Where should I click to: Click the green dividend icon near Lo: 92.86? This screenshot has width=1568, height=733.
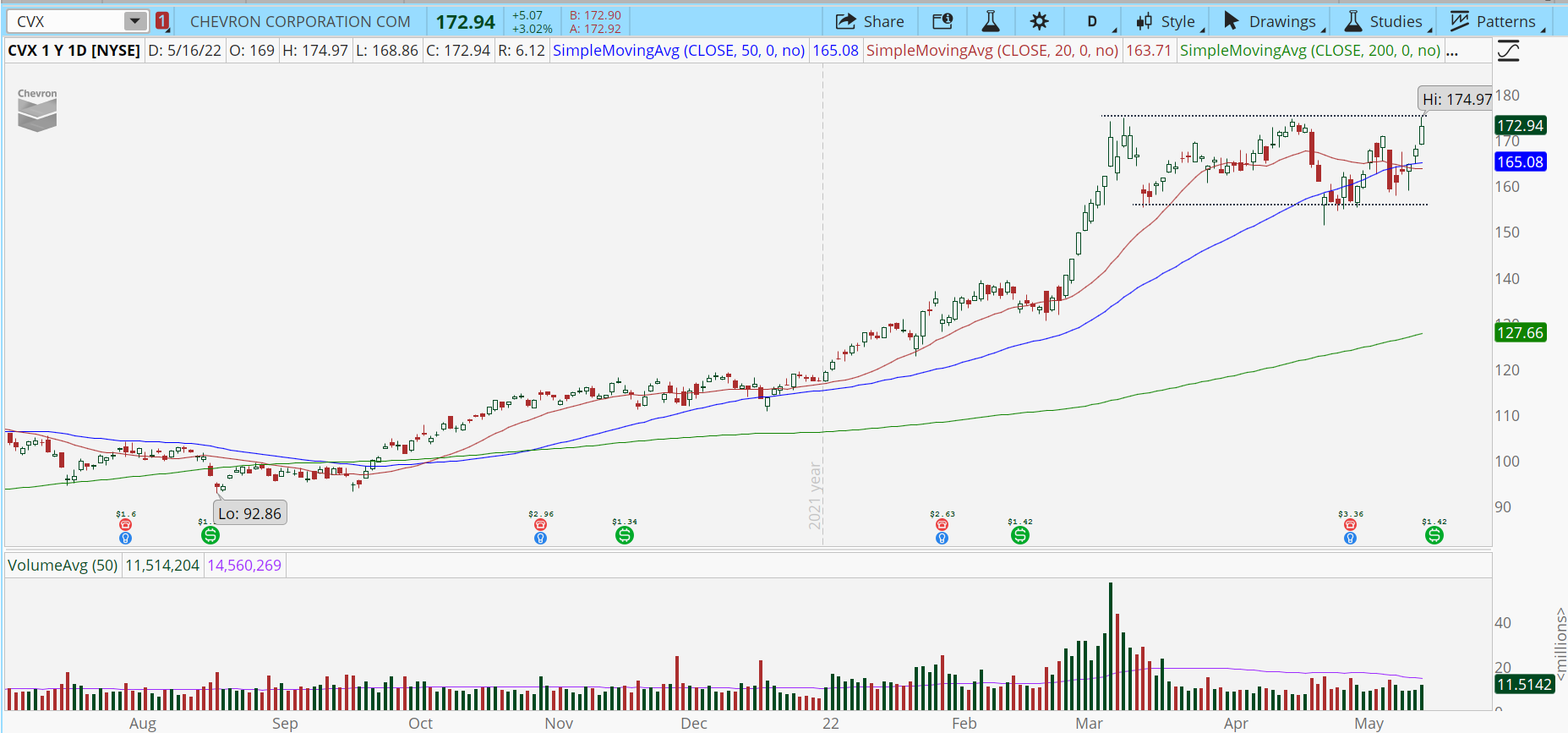[210, 535]
